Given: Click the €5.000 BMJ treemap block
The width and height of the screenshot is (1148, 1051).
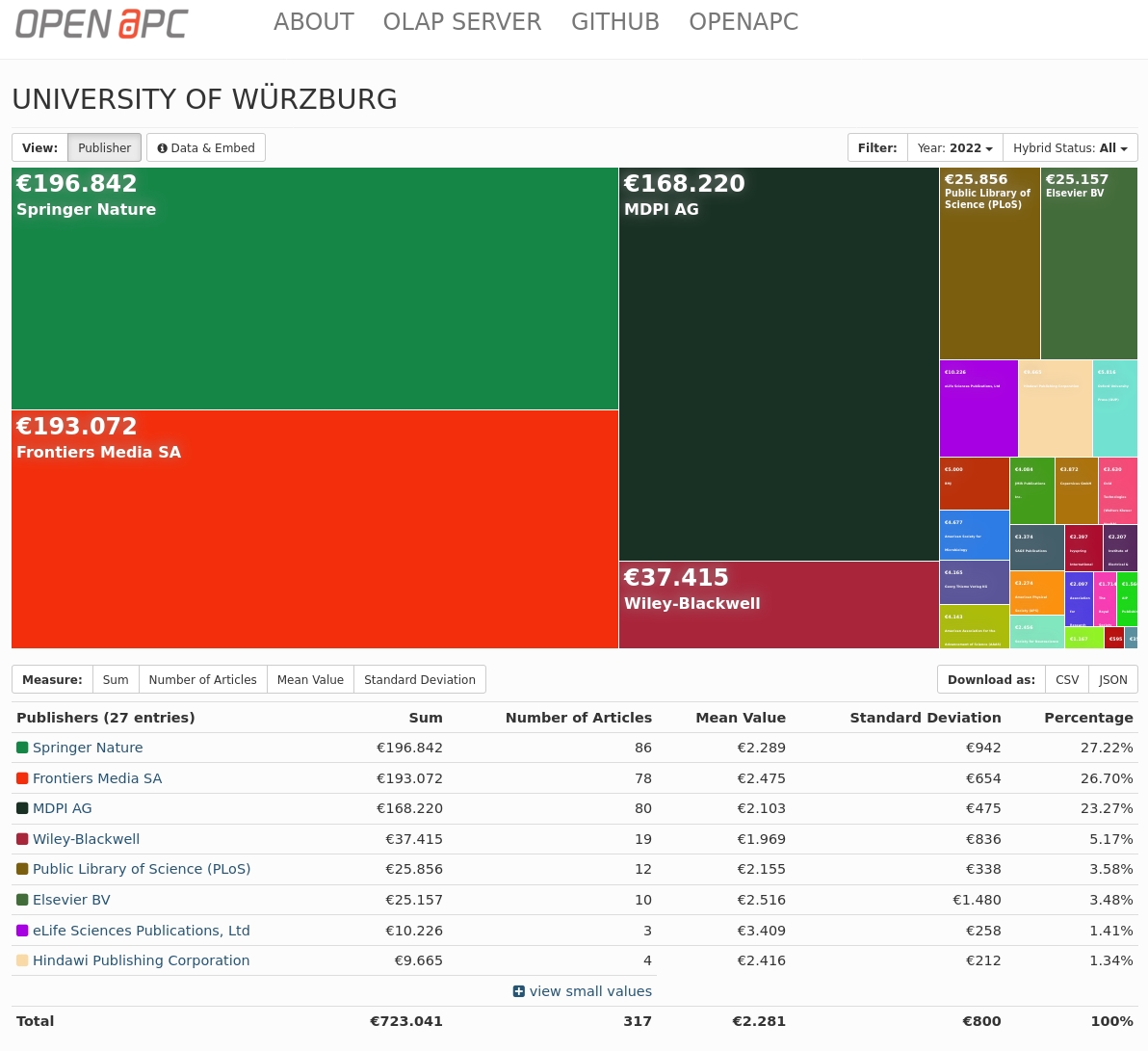Looking at the screenshot, I should pyautogui.click(x=975, y=484).
